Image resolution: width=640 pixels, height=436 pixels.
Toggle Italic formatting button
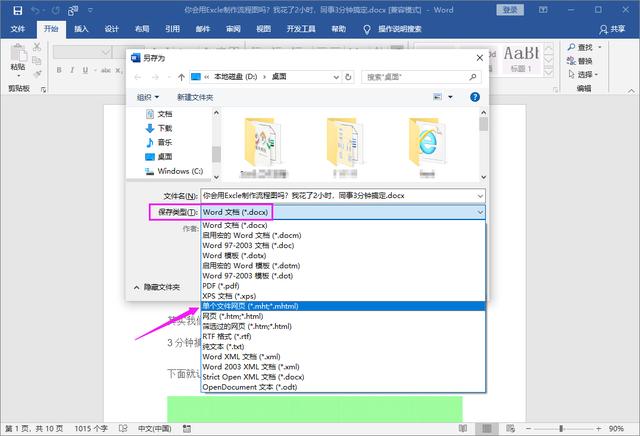tap(72, 70)
